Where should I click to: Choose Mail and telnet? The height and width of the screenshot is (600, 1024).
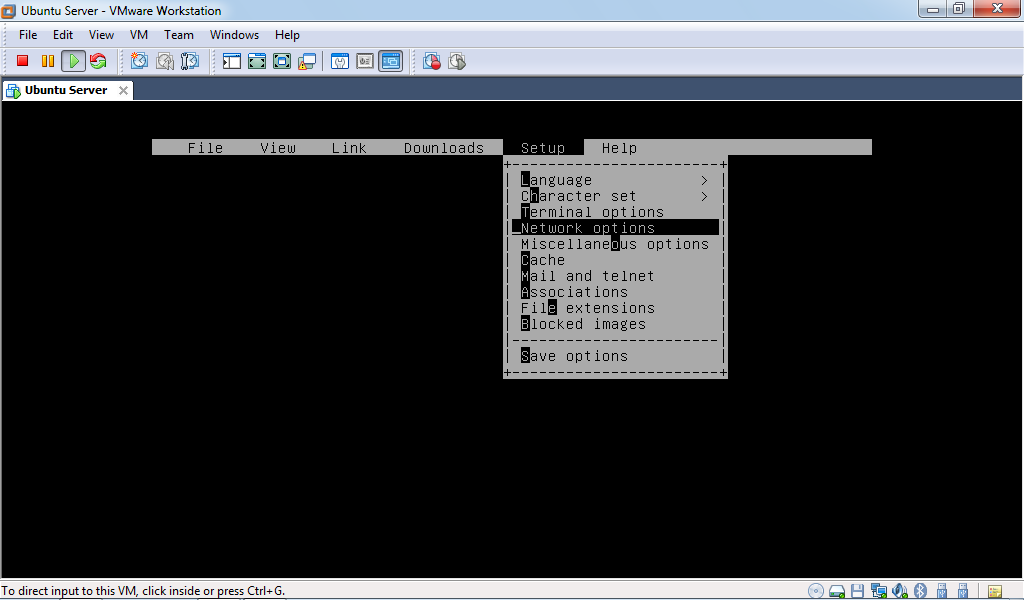tap(615, 276)
